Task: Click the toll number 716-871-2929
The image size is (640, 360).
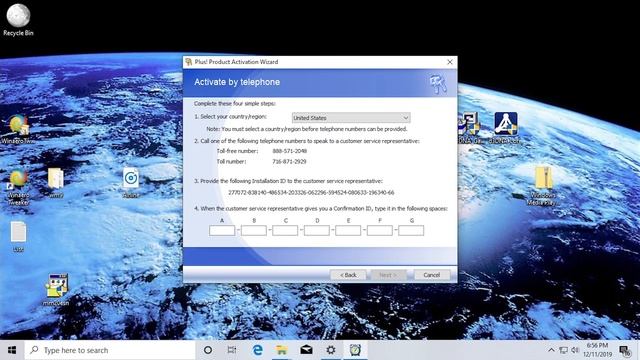Action: [289, 162]
